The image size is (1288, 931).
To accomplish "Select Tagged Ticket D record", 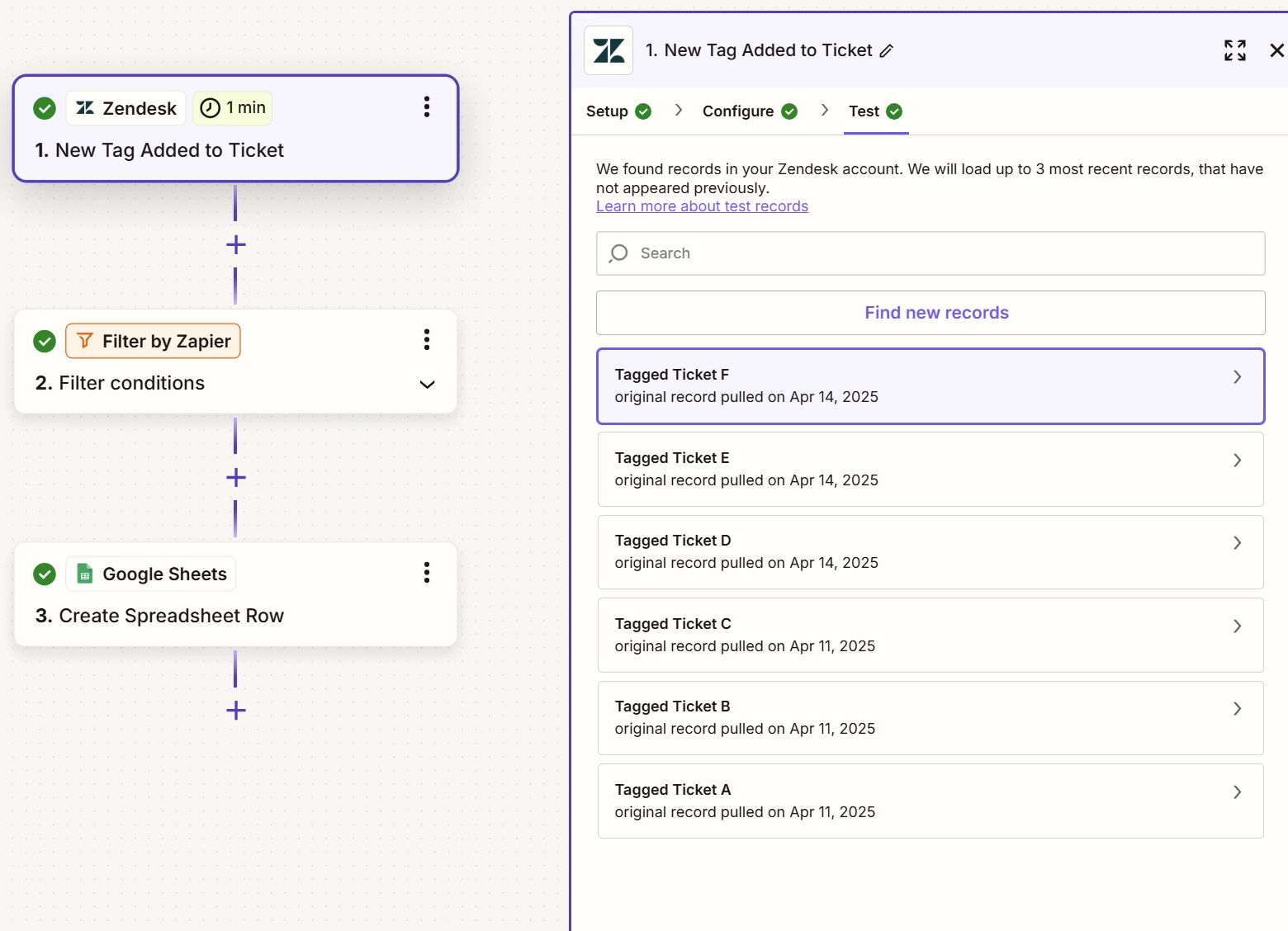I will [x=930, y=552].
